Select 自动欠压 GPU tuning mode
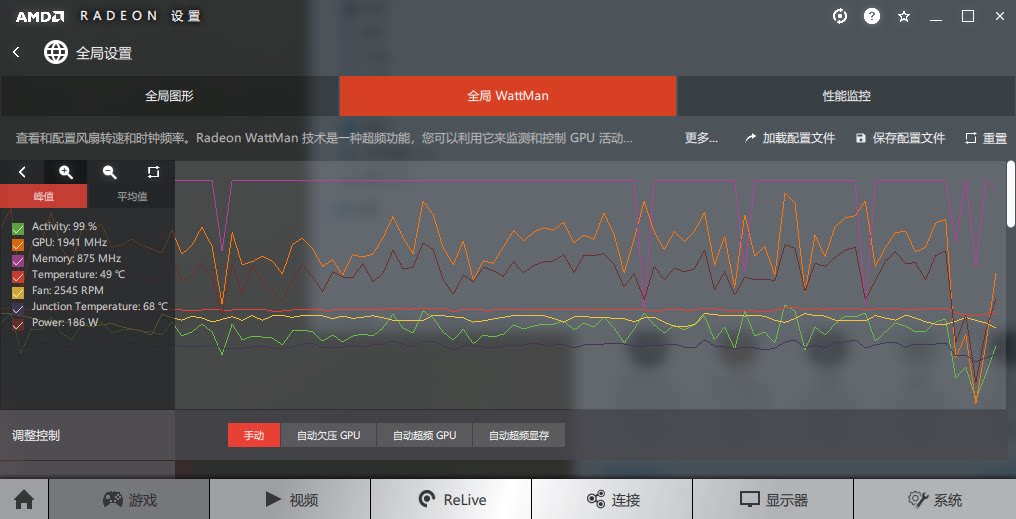Viewport: 1016px width, 519px height. click(329, 435)
